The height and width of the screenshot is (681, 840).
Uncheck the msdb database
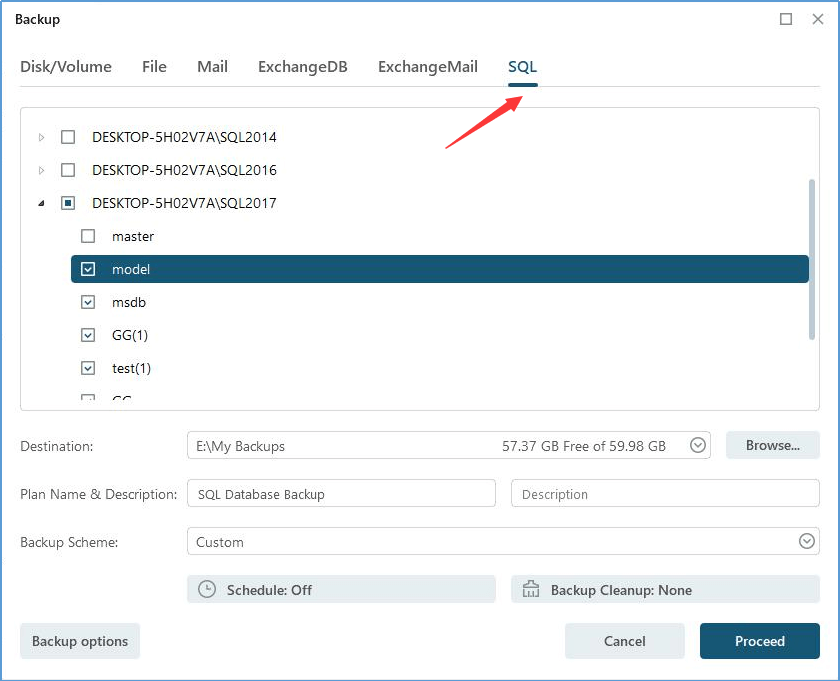tap(87, 302)
